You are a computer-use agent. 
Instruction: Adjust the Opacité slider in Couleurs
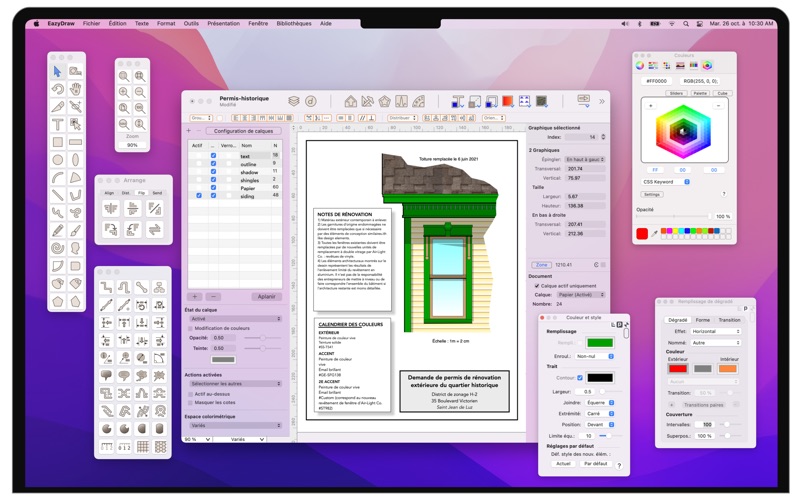(x=672, y=216)
